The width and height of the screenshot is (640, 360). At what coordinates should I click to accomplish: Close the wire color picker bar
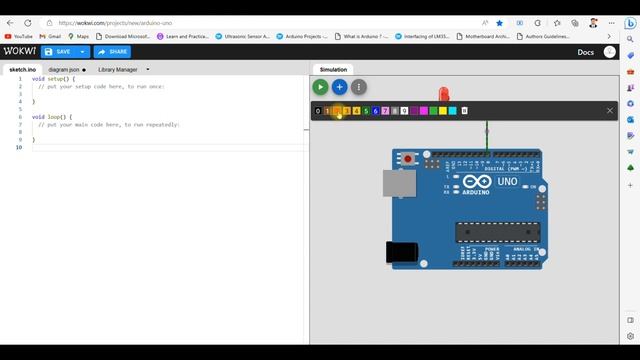point(610,111)
